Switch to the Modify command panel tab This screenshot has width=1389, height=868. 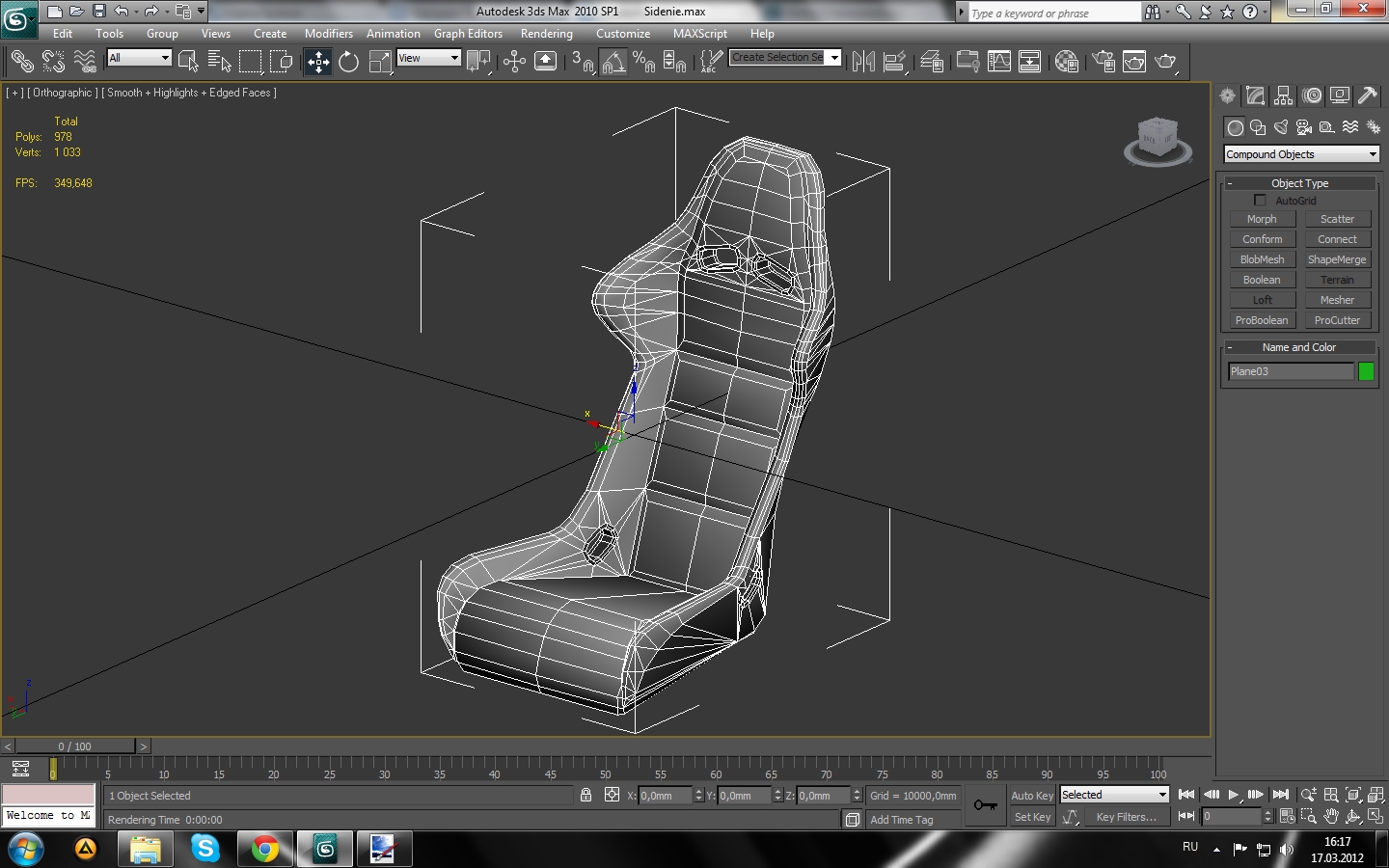(1255, 95)
